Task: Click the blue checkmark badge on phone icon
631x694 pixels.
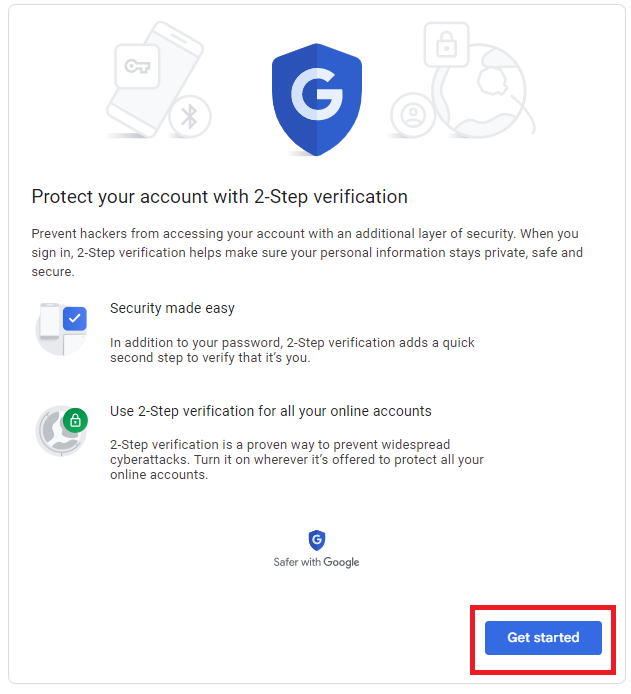Action: coord(75,318)
